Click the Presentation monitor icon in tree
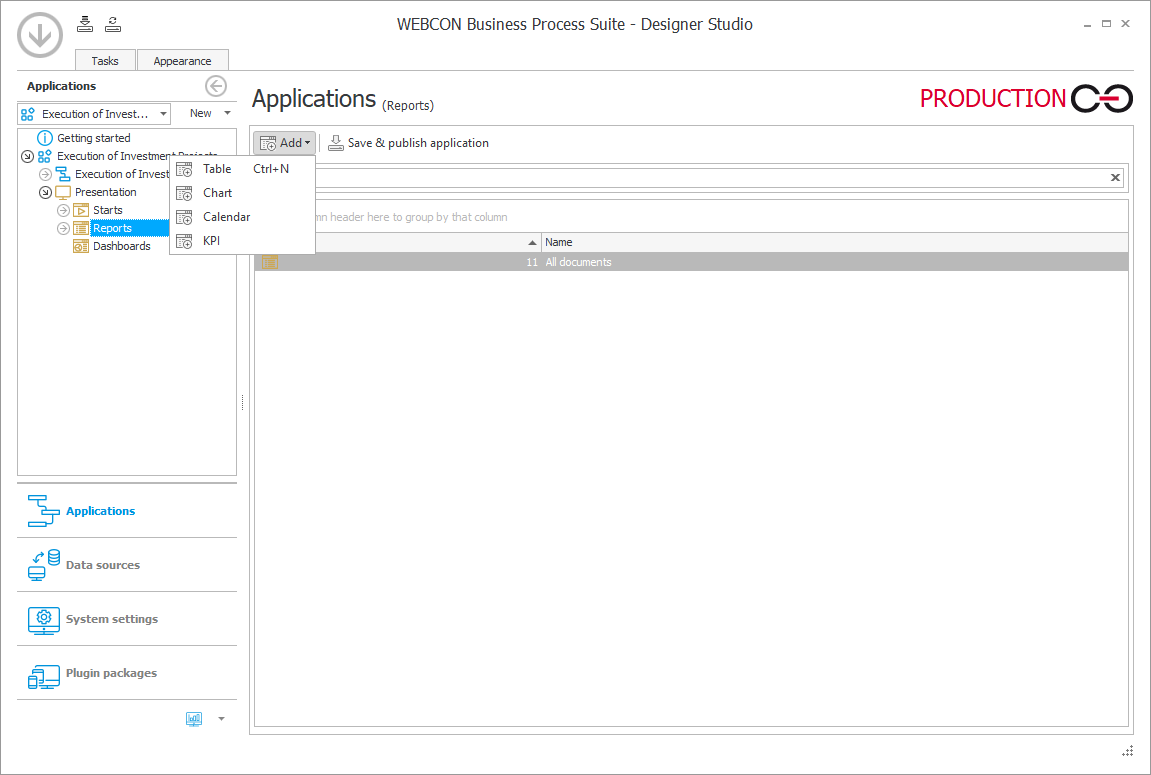The height and width of the screenshot is (775, 1151). tap(63, 192)
